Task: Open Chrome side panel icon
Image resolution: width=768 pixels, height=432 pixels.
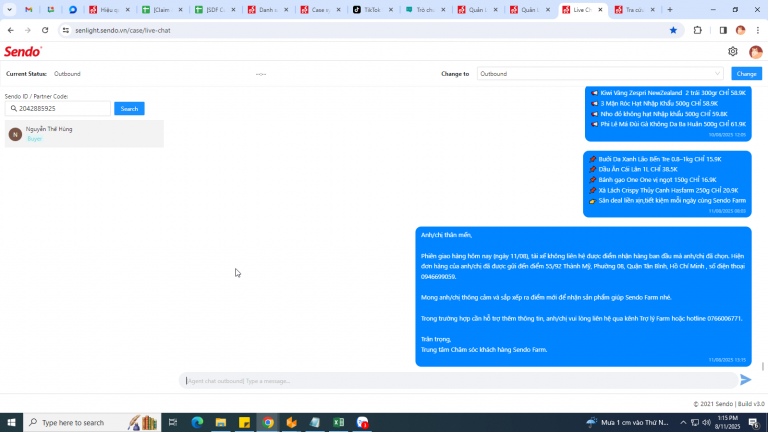Action: [723, 30]
